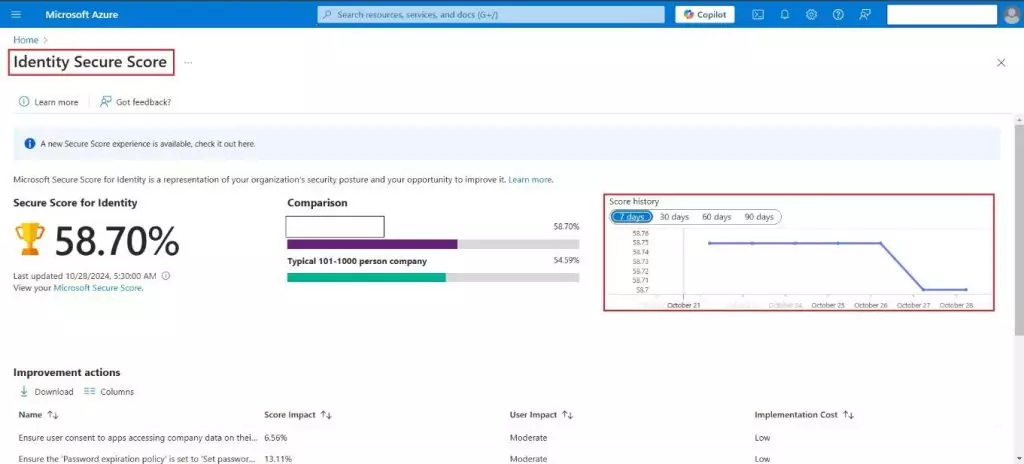The height and width of the screenshot is (464, 1024).
Task: Launch Copilot from the top bar
Action: (x=705, y=14)
